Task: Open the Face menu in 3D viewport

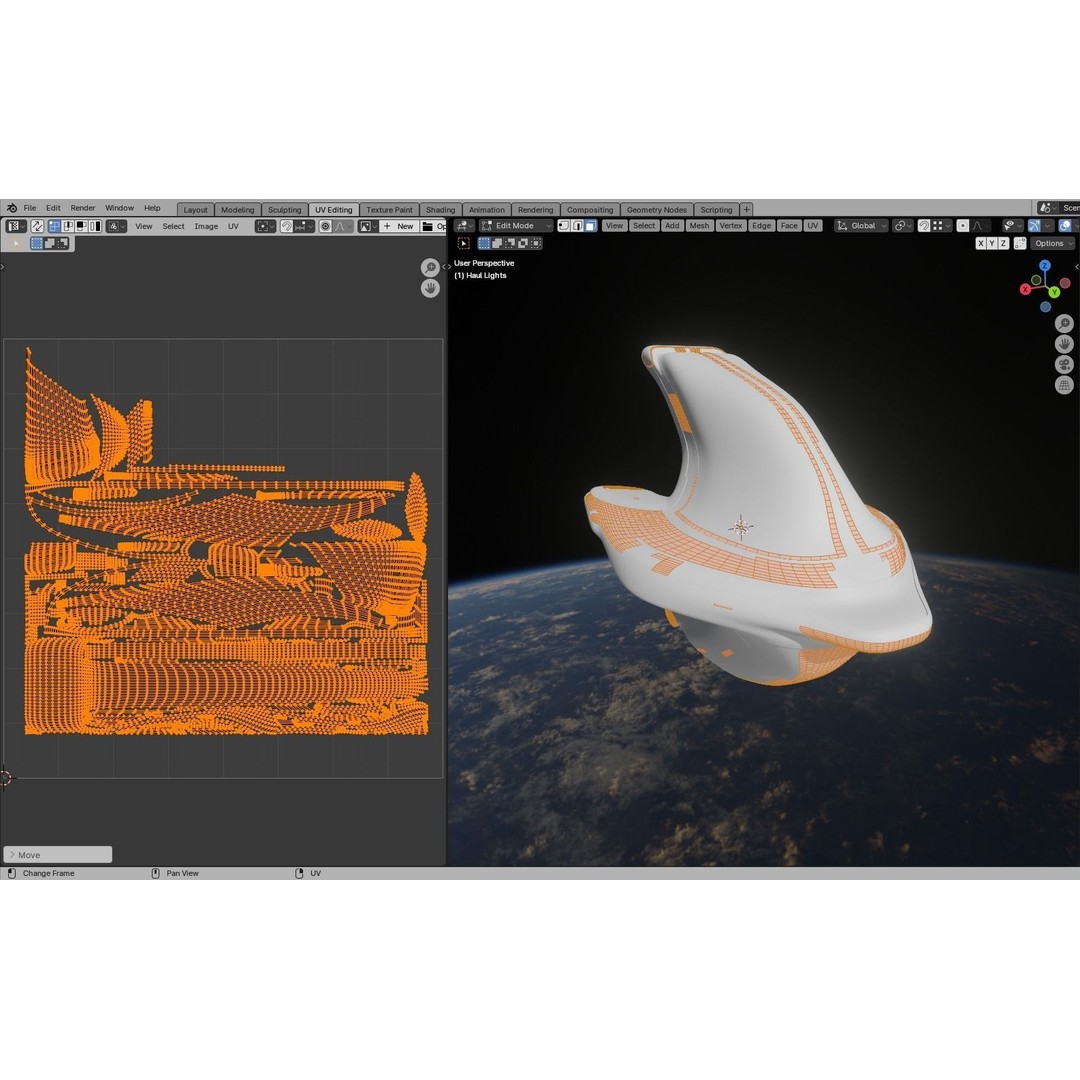Action: point(789,226)
